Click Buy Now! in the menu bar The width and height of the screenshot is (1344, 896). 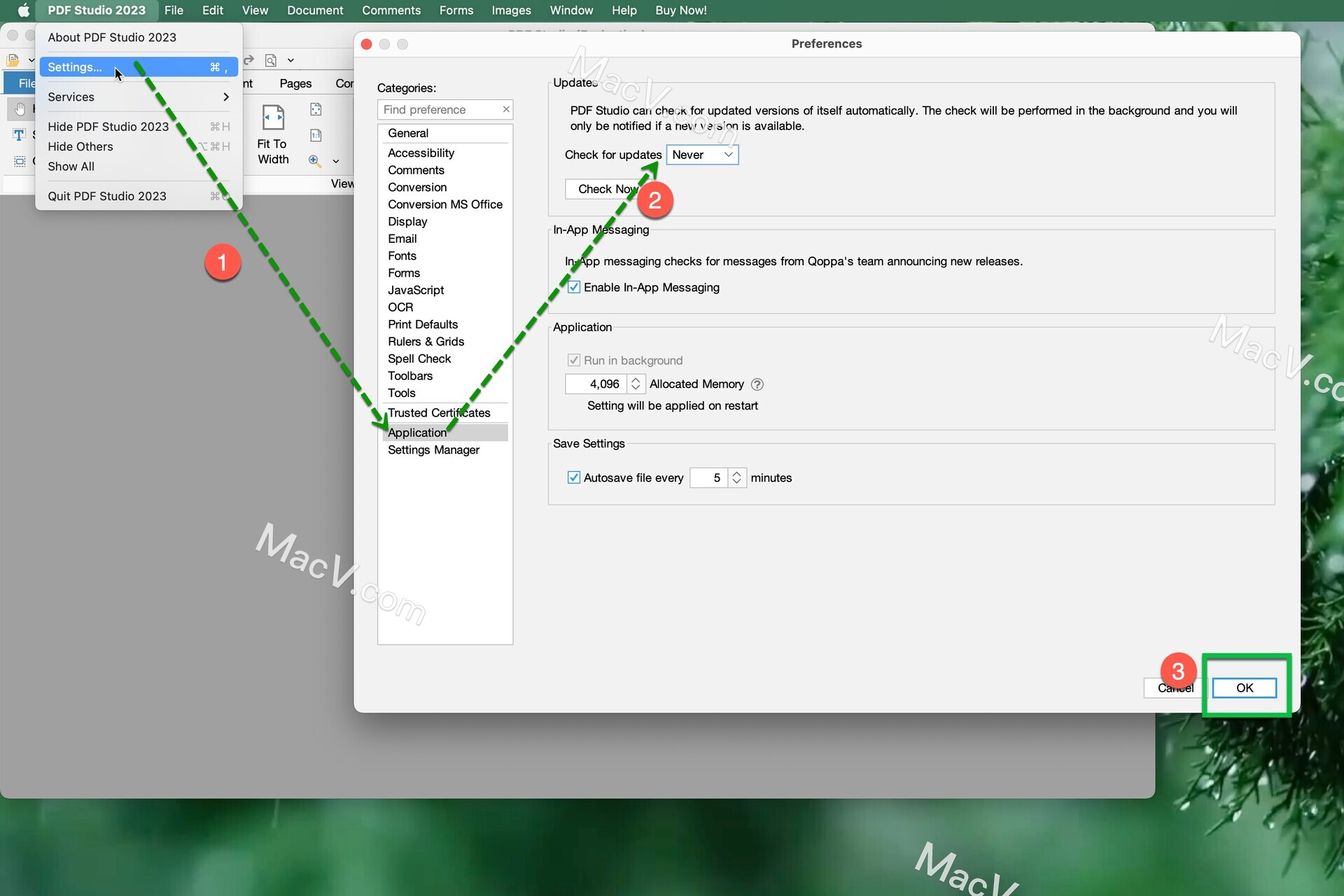coord(681,10)
